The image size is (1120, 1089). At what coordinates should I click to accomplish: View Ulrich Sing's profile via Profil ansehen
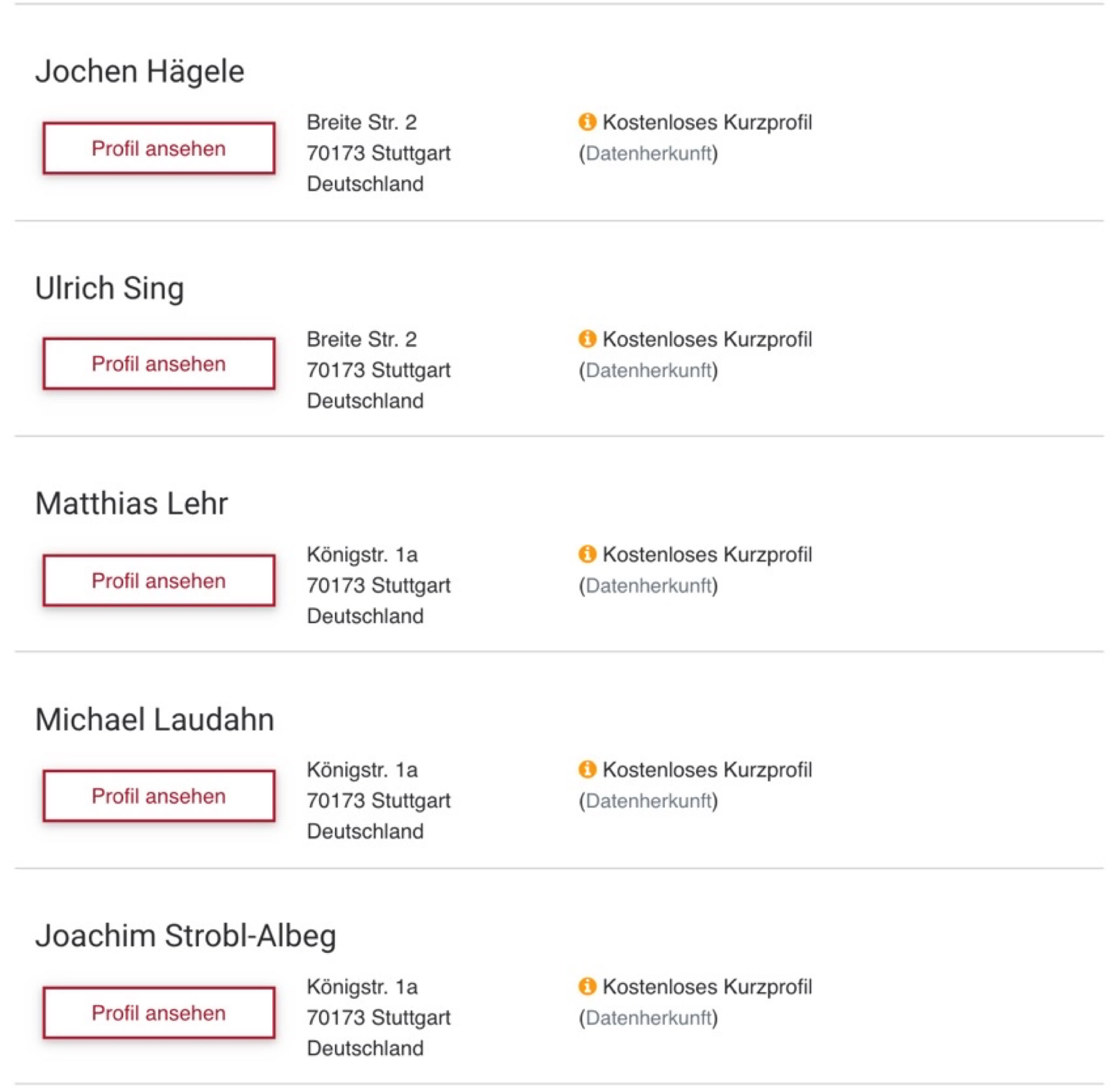coord(159,364)
